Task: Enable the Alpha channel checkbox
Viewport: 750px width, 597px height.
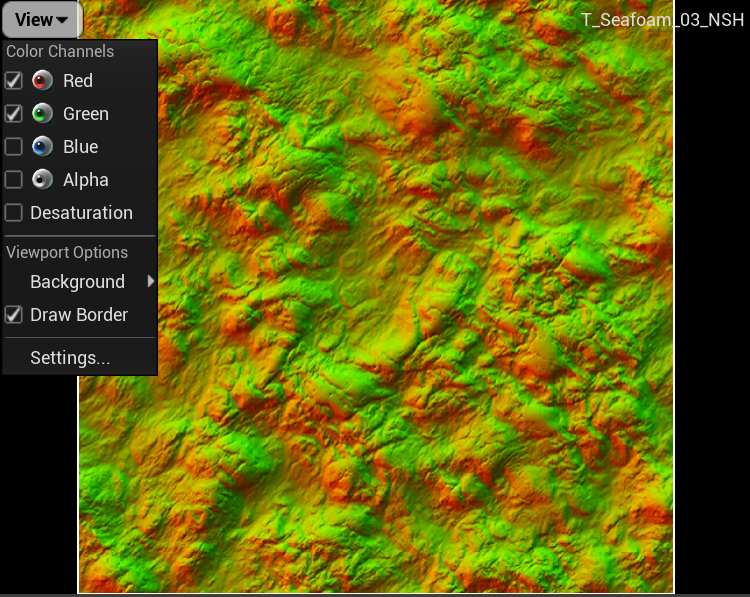Action: pyautogui.click(x=14, y=180)
